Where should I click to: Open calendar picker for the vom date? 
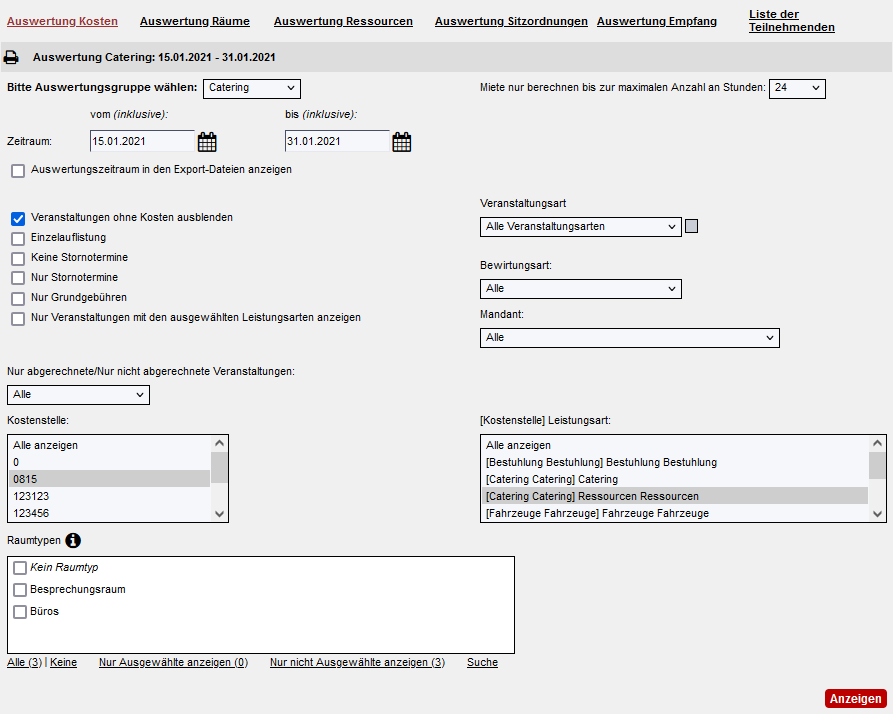click(207, 142)
